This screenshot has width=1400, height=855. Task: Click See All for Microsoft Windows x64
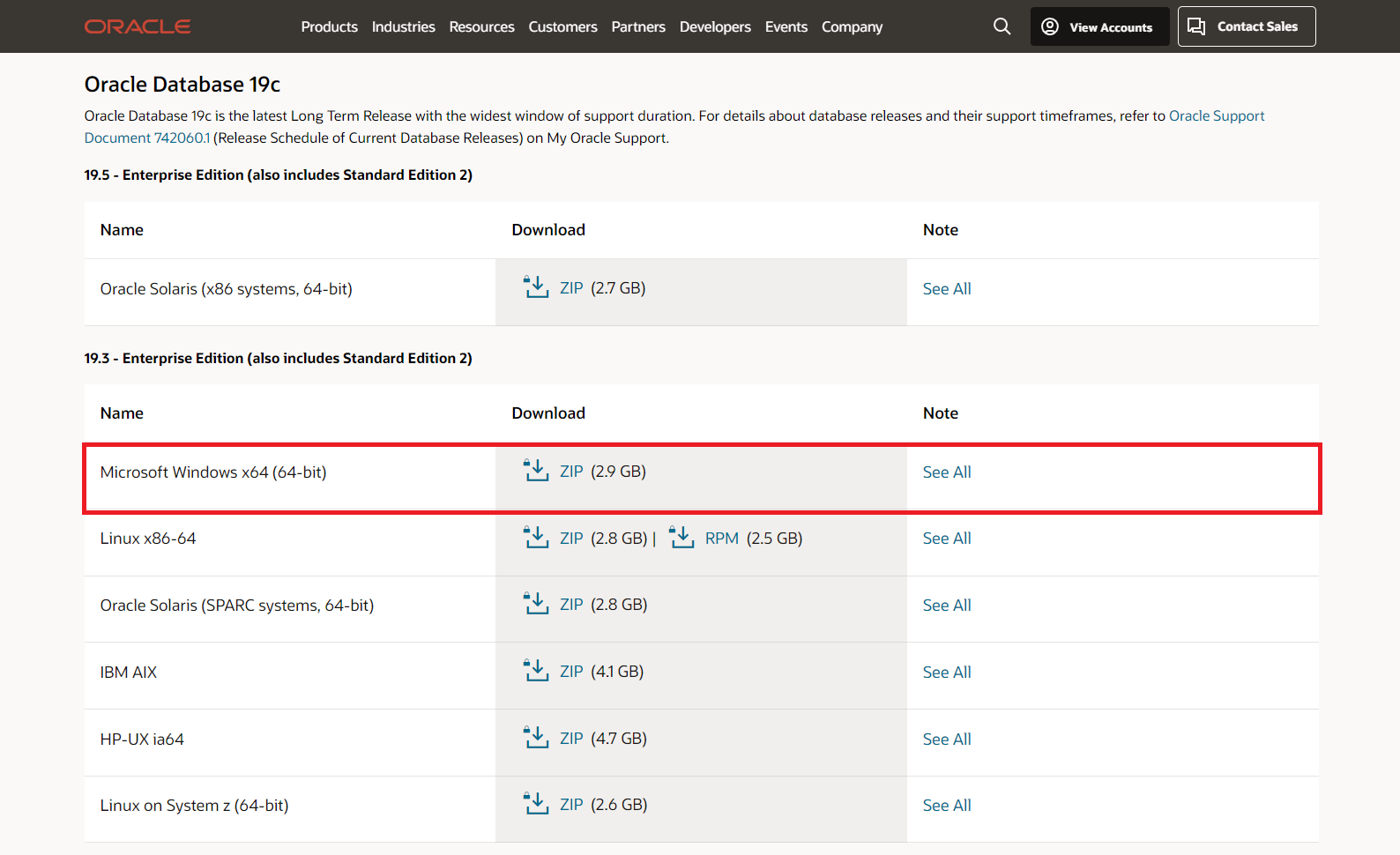[947, 472]
